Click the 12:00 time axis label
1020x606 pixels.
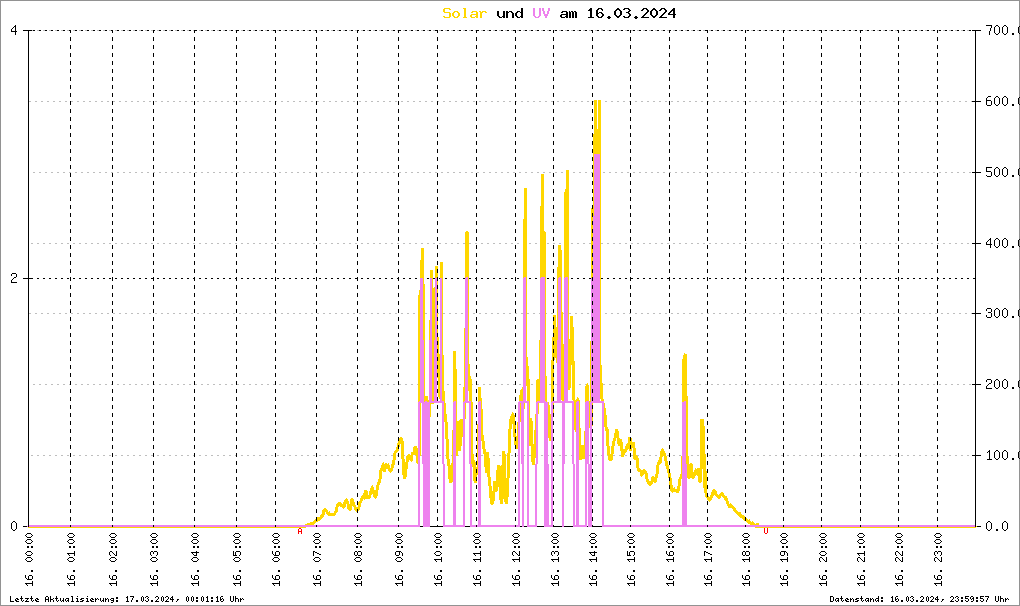[x=517, y=559]
